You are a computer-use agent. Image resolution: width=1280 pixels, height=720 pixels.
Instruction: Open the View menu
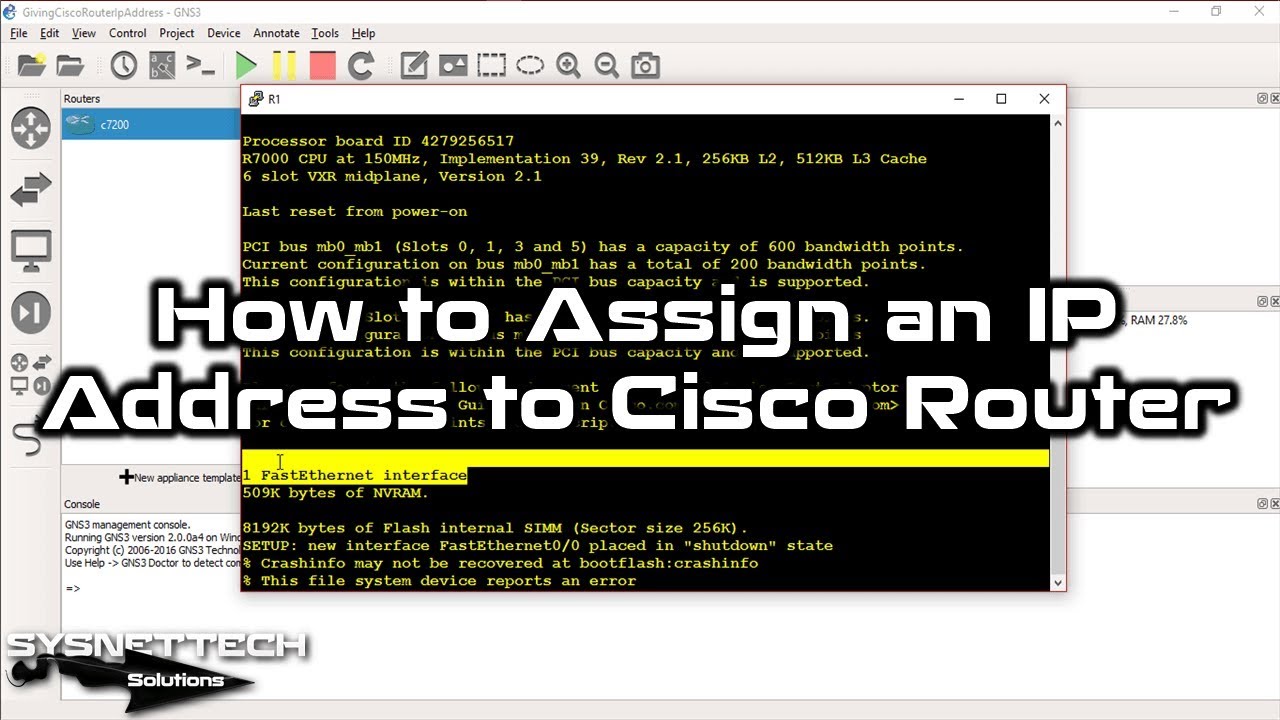(x=84, y=33)
